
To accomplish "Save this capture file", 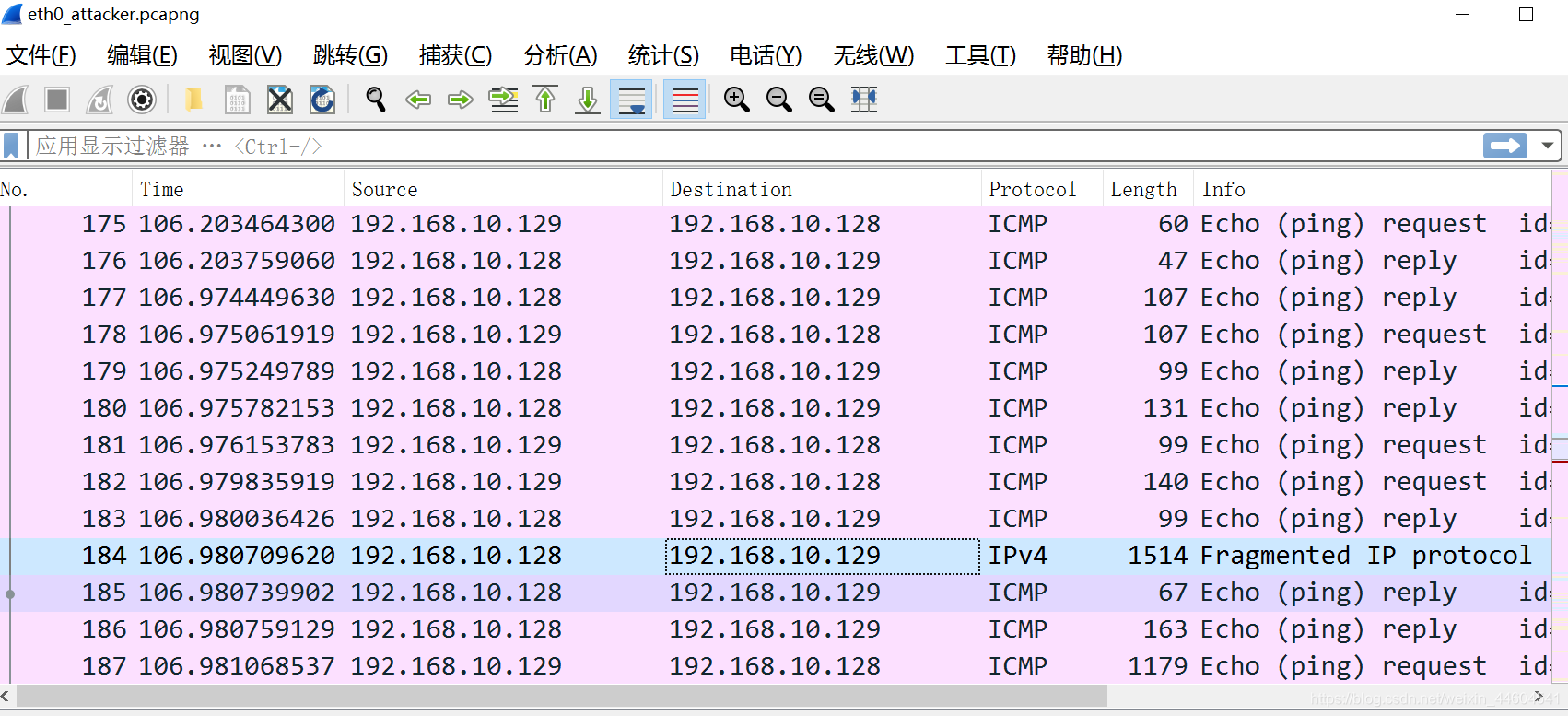I will pyautogui.click(x=237, y=99).
